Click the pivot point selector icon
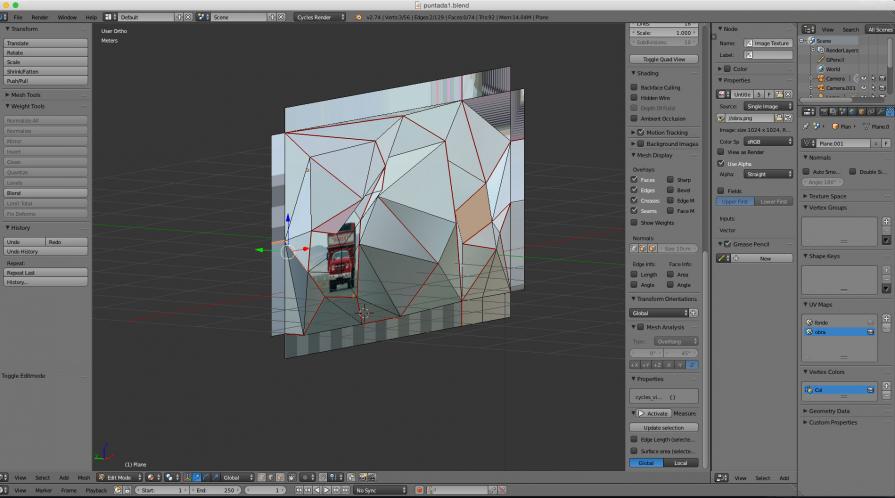Viewport: 895px width, 498px height. 170,477
